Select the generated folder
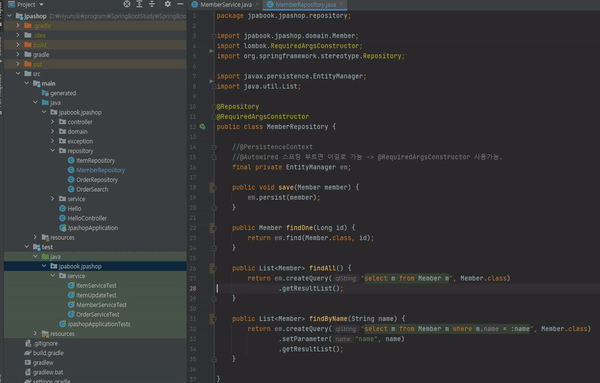 click(59, 93)
